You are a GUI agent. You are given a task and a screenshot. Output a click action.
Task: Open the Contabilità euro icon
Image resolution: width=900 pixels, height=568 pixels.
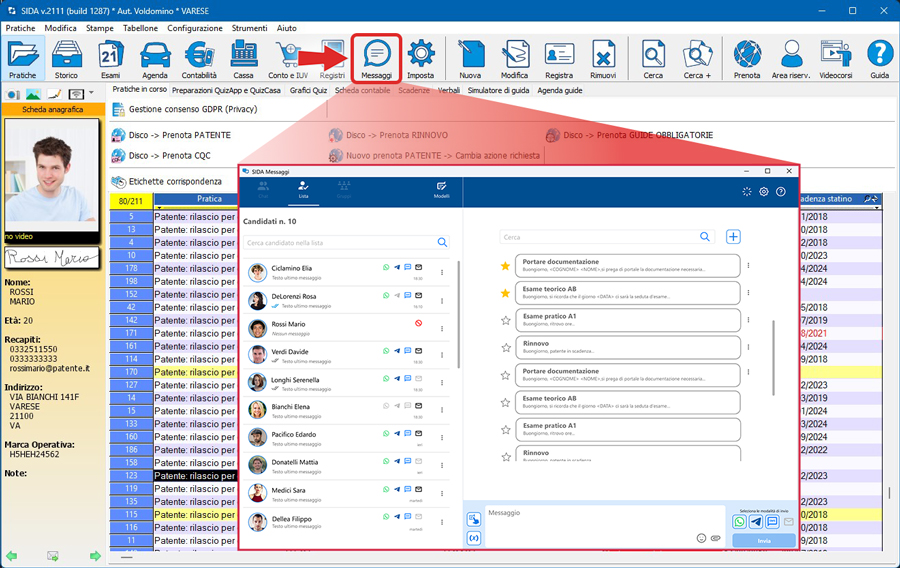[x=199, y=59]
